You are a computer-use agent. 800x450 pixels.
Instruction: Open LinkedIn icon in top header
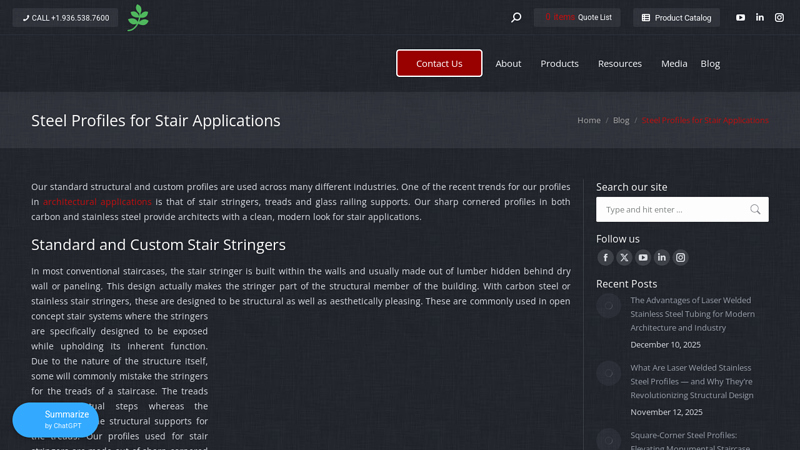tap(760, 17)
